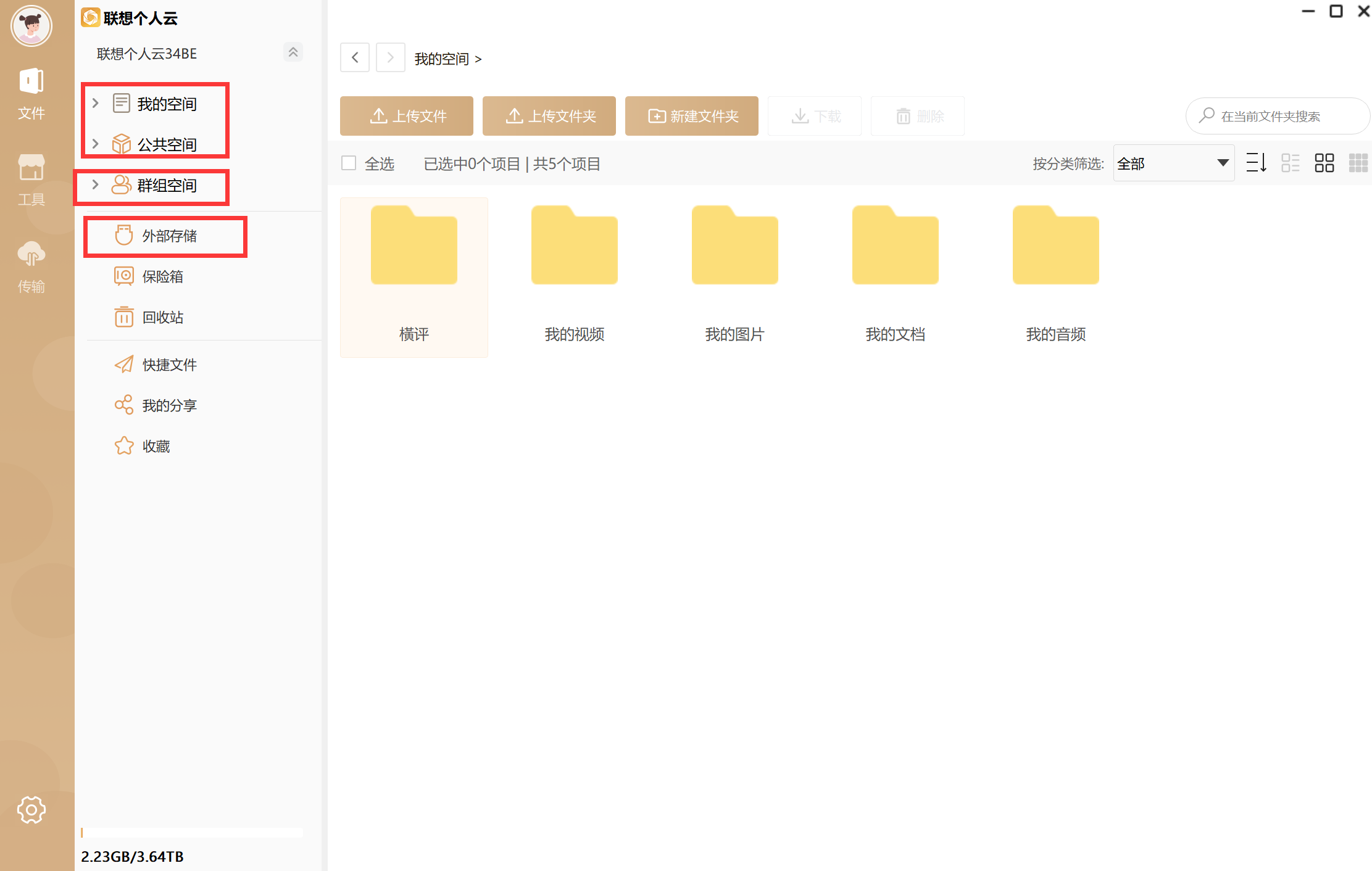Viewport: 1372px width, 871px height.
Task: Collapse device list with double-chevron
Action: pyautogui.click(x=293, y=52)
